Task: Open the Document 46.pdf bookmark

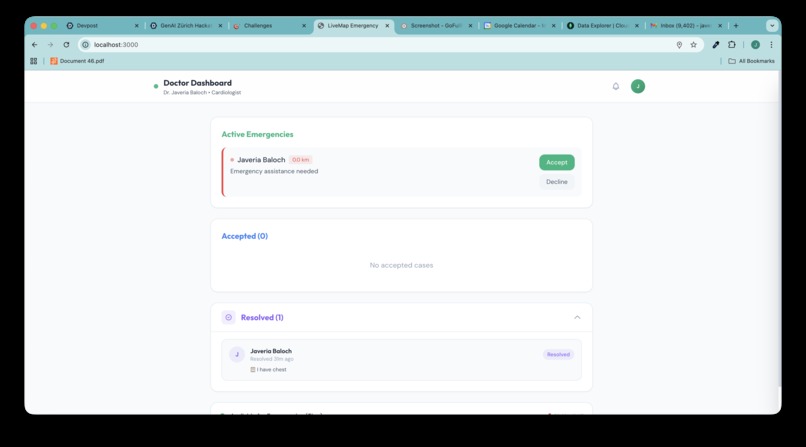Action: tap(77, 61)
